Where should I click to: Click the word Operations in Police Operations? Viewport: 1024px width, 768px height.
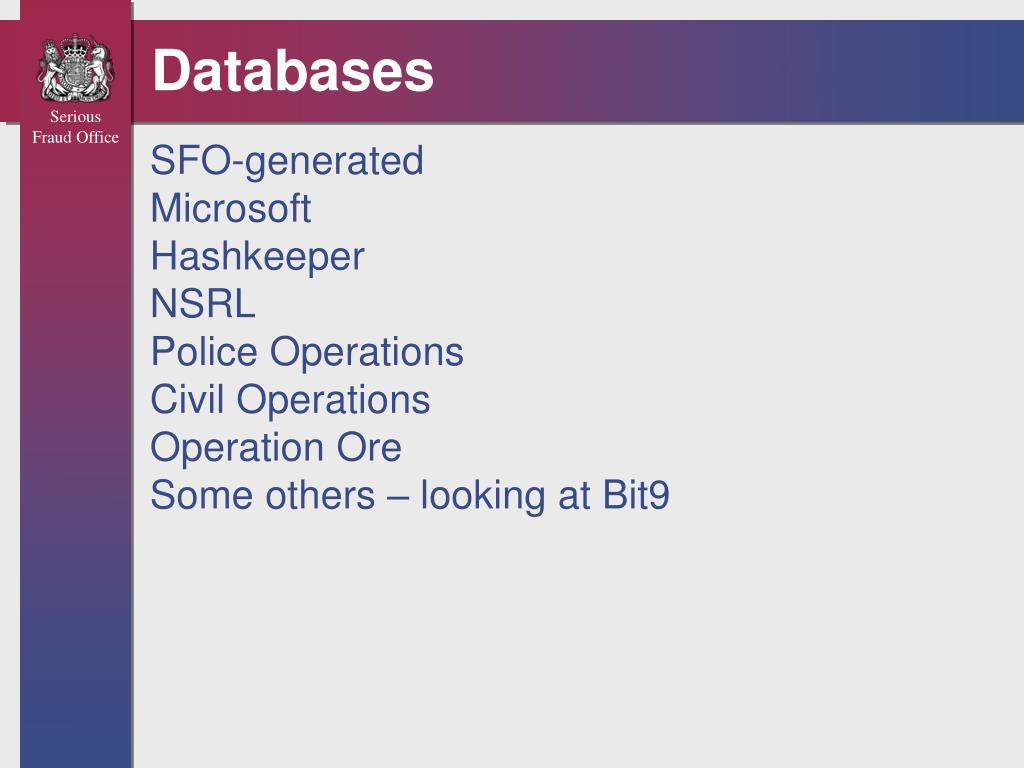click(x=367, y=353)
